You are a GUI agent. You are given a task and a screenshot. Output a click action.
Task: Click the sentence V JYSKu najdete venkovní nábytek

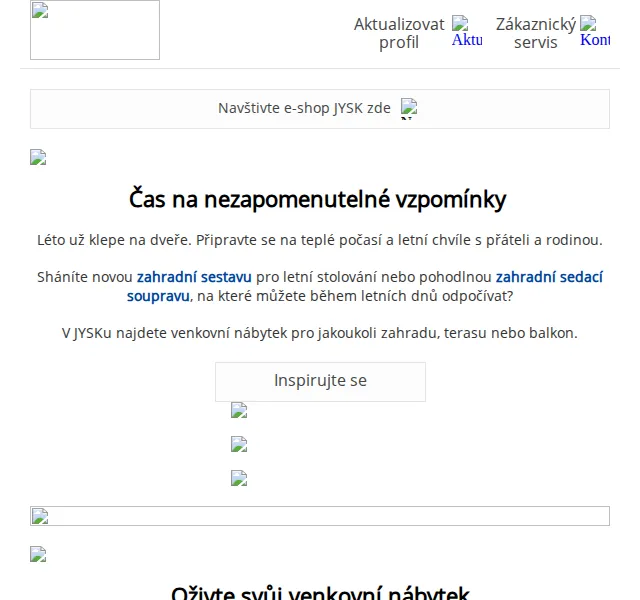click(x=320, y=333)
